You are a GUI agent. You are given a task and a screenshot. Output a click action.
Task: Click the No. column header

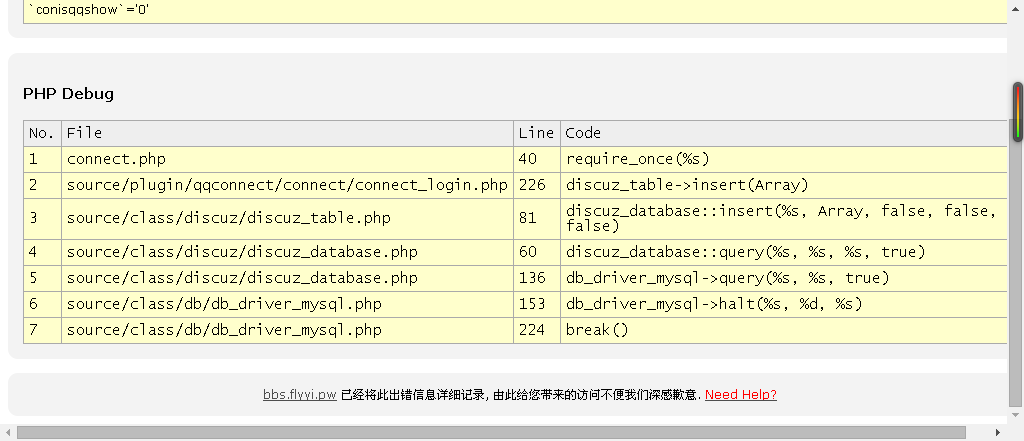[41, 133]
